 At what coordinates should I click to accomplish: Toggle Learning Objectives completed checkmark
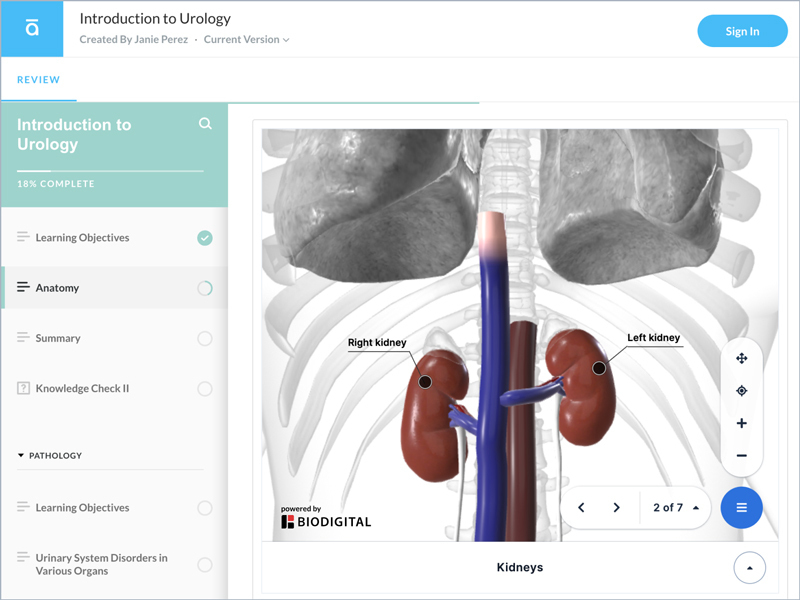pos(205,238)
